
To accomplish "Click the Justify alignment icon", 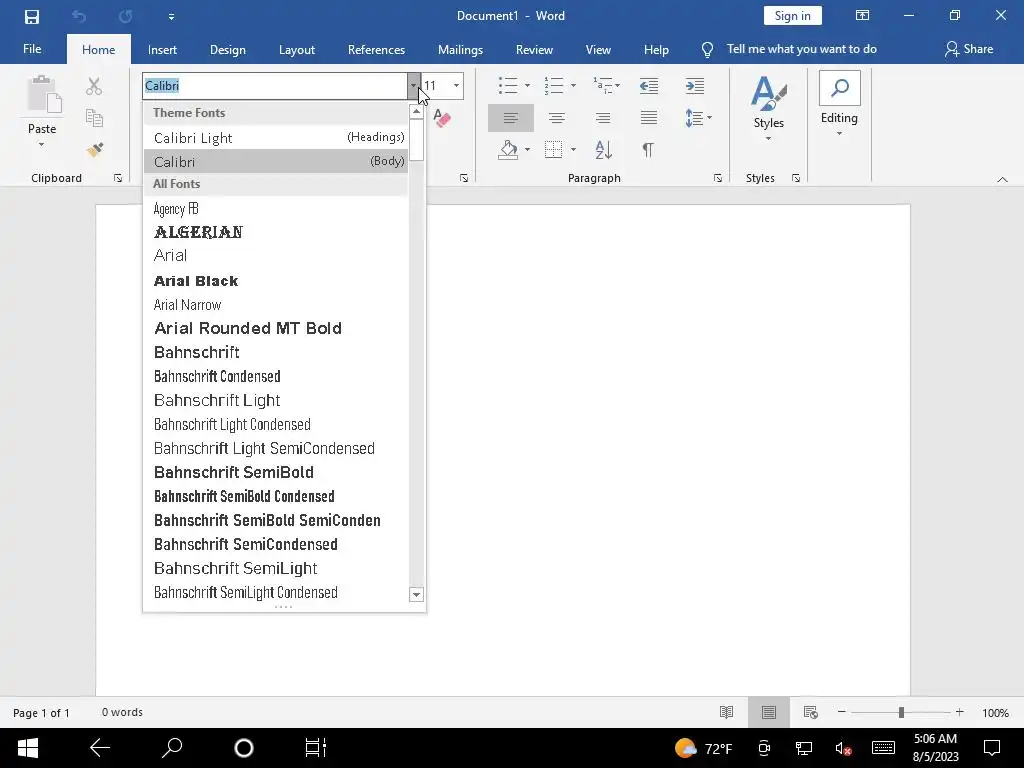I will pos(648,118).
